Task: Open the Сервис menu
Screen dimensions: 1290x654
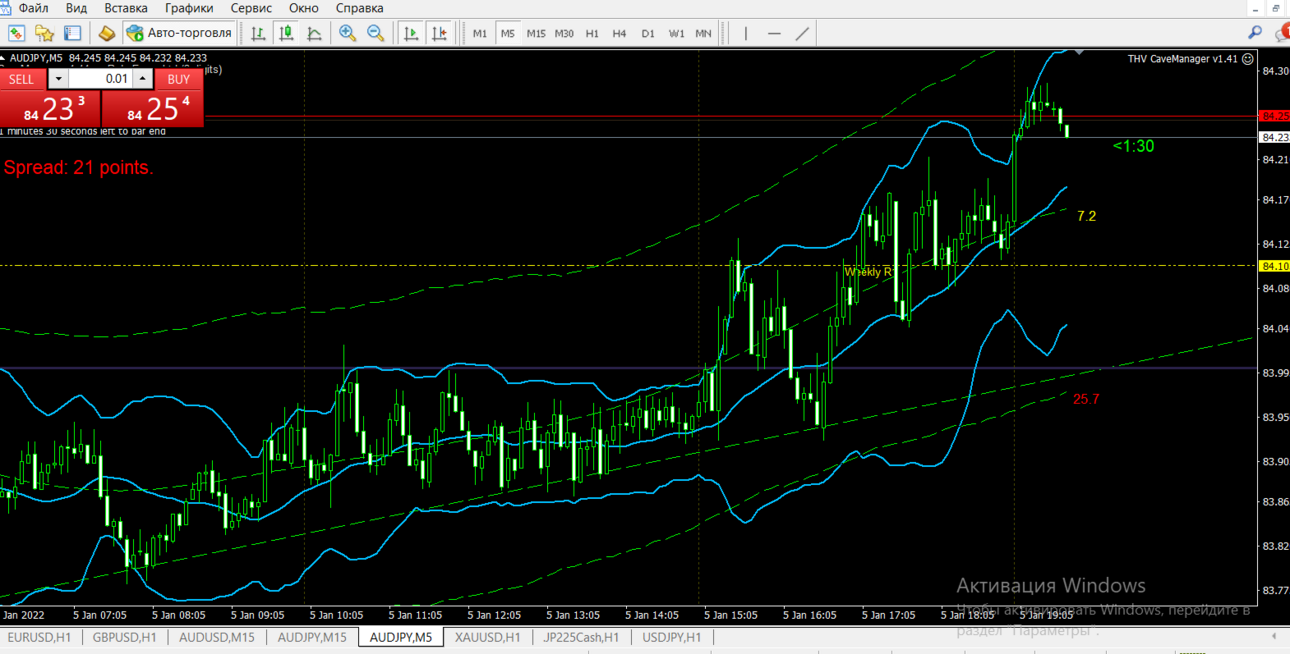Action: pyautogui.click(x=252, y=8)
